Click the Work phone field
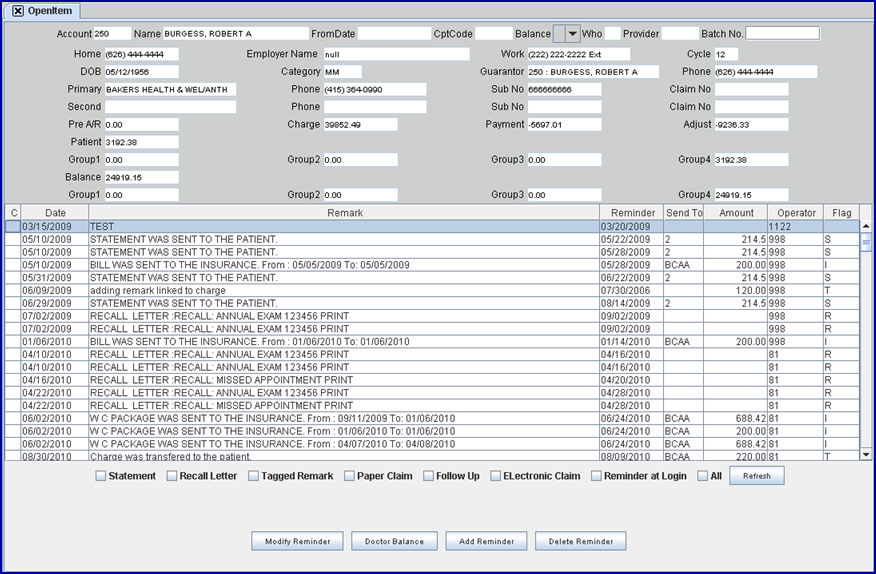876x574 pixels. click(579, 54)
